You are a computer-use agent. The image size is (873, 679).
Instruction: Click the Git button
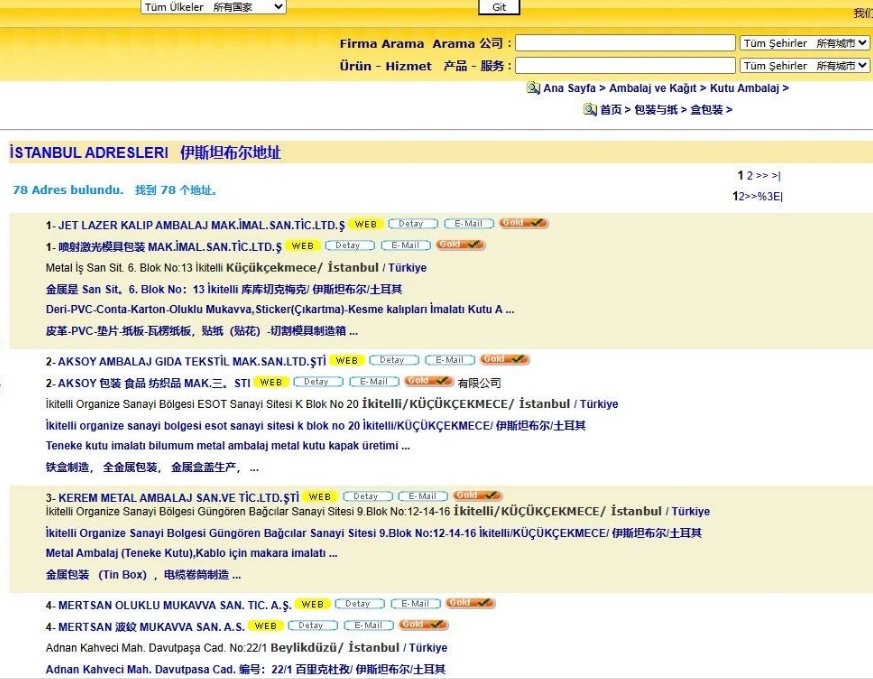point(499,7)
